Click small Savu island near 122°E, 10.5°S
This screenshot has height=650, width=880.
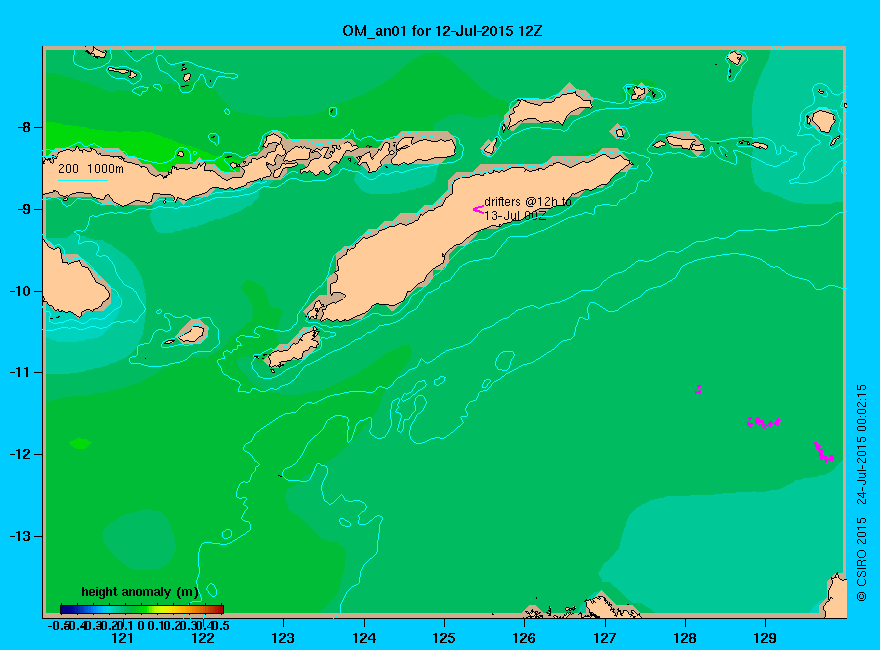[x=191, y=335]
